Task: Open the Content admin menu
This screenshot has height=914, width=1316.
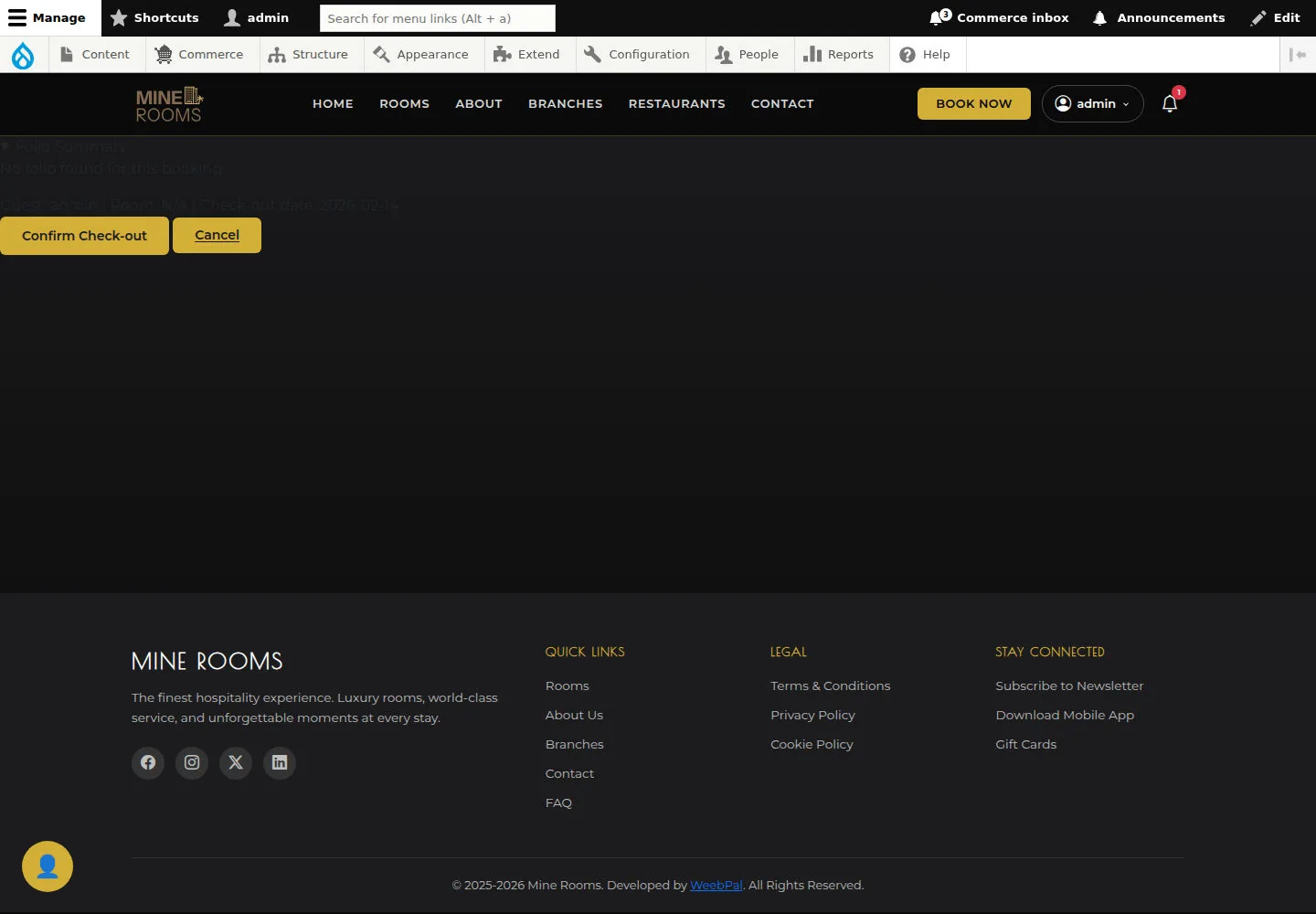Action: 95,55
